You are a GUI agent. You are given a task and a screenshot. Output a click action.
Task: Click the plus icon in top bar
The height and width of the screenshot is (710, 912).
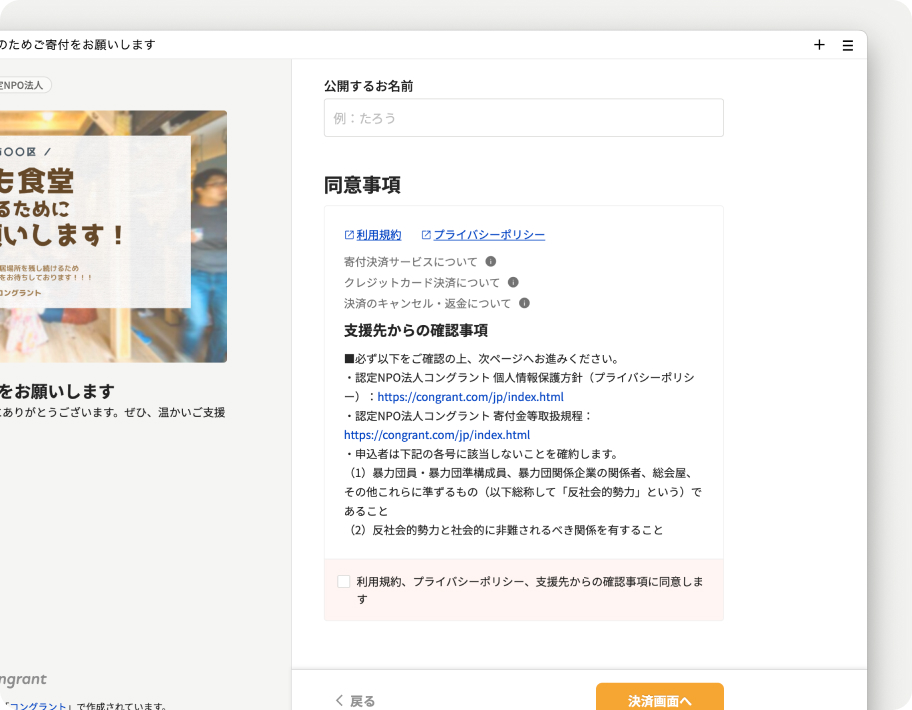pos(819,45)
